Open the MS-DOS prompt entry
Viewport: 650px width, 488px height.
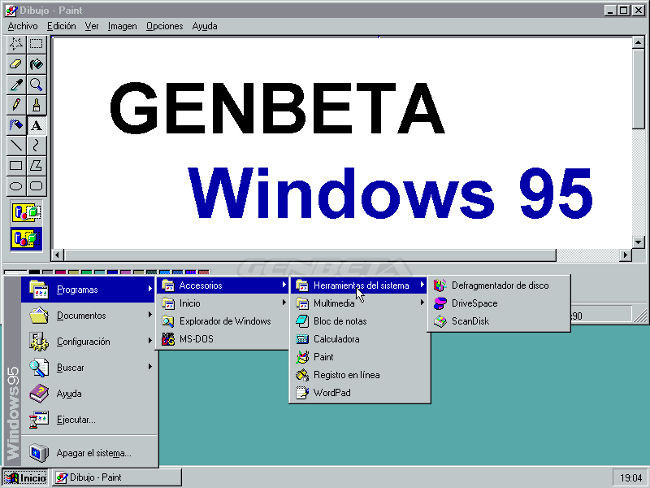pos(222,339)
